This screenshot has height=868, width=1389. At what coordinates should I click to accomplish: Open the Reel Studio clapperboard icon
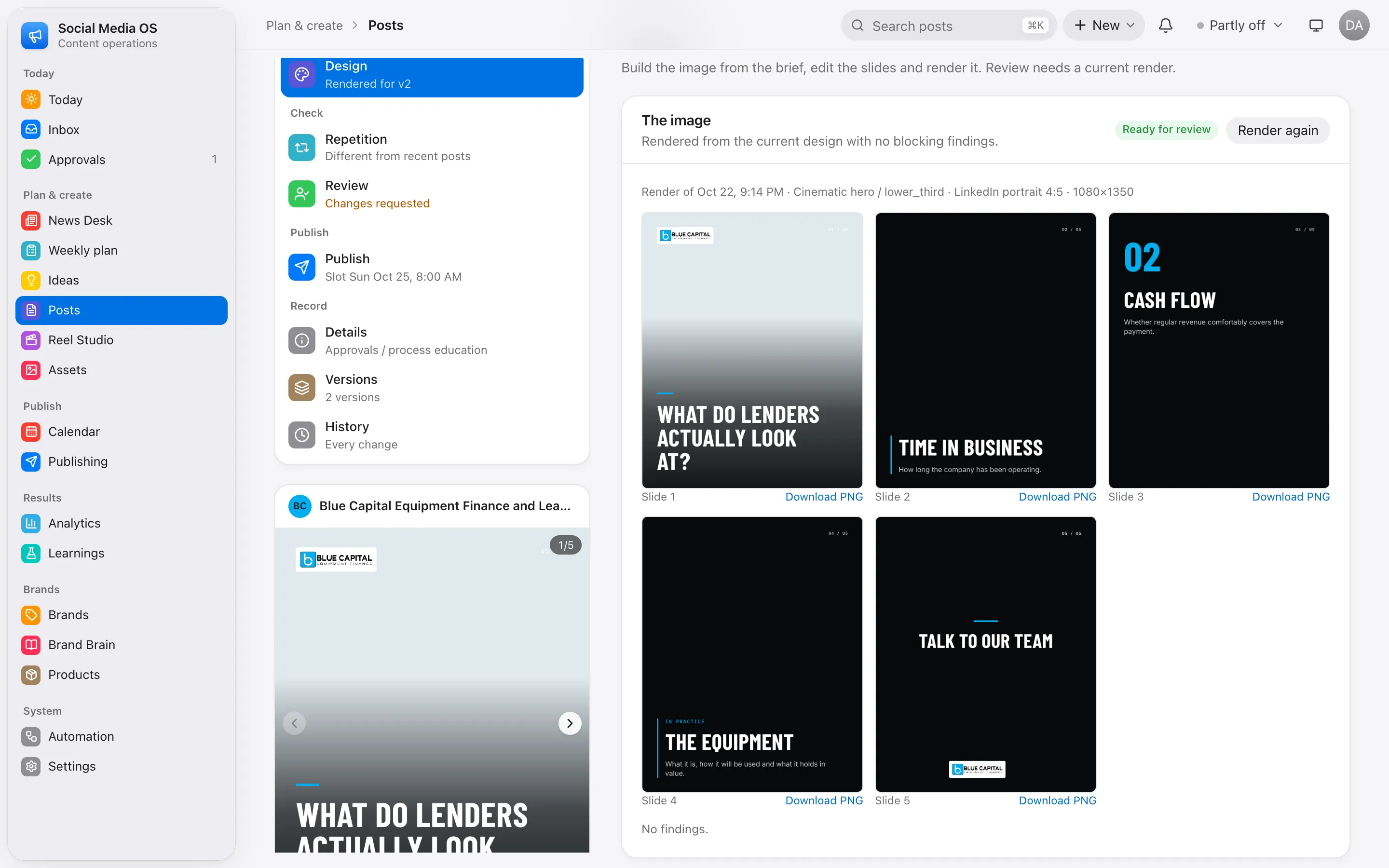[31, 340]
